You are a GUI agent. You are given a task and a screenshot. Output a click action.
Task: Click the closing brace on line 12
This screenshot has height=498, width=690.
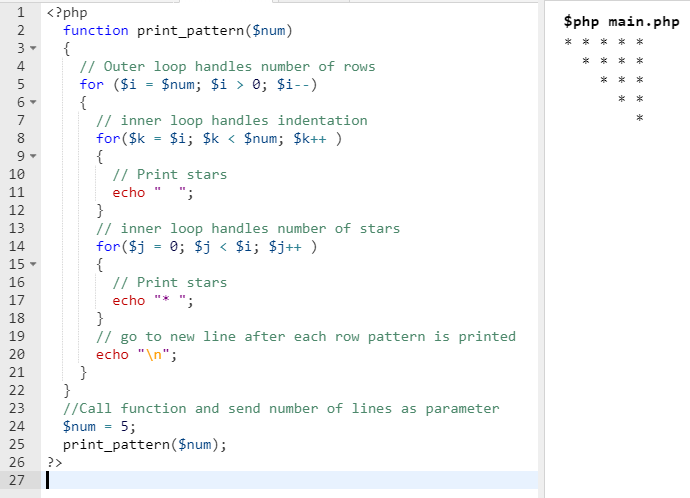[x=100, y=210]
